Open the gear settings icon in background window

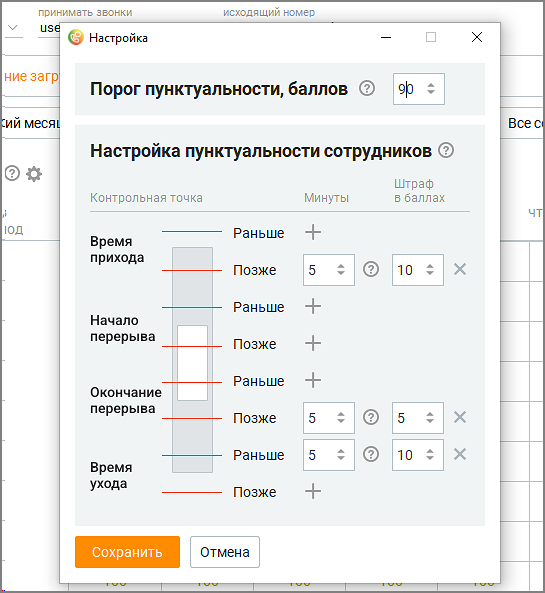pyautogui.click(x=34, y=174)
